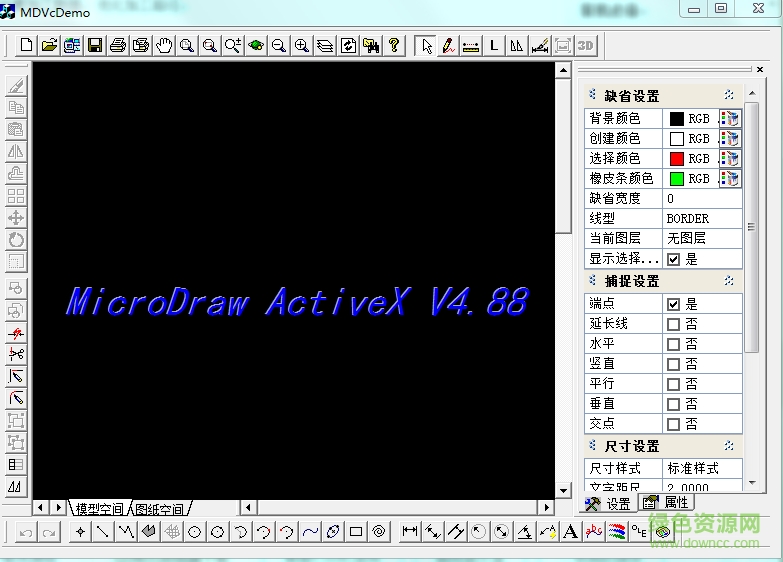Switch to the 设置 panel tab

pyautogui.click(x=608, y=504)
